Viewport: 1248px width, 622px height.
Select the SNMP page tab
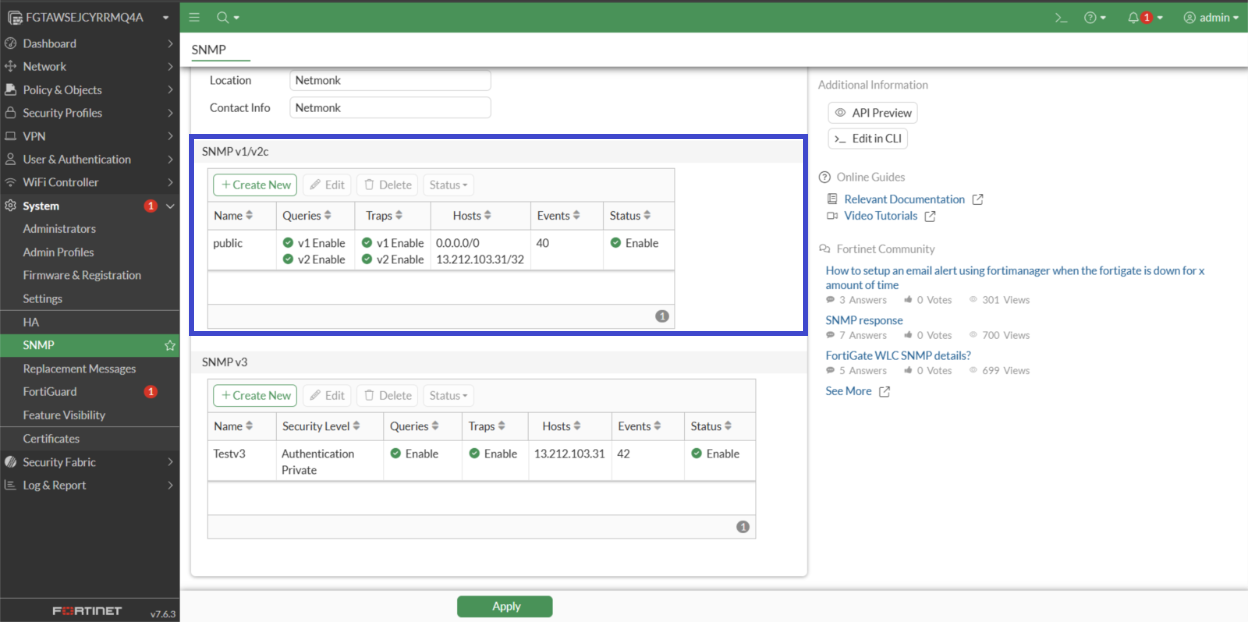coord(208,49)
